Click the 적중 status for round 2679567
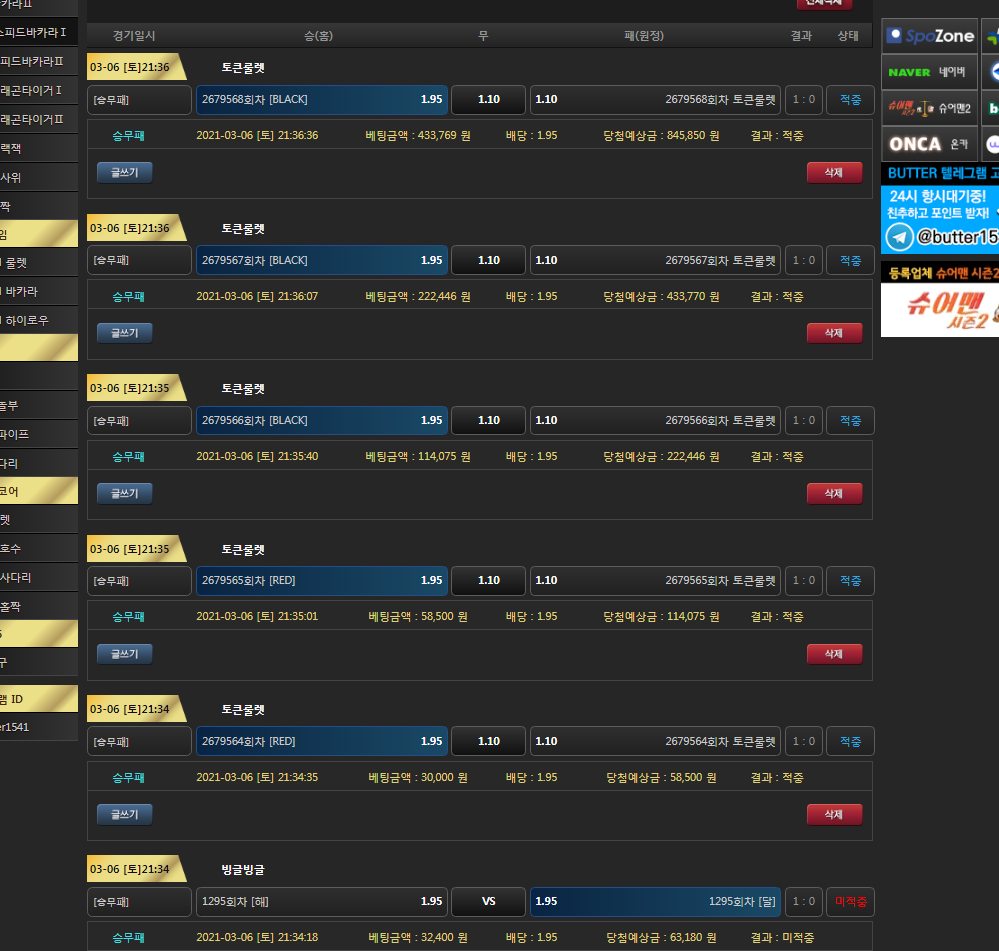 click(850, 260)
